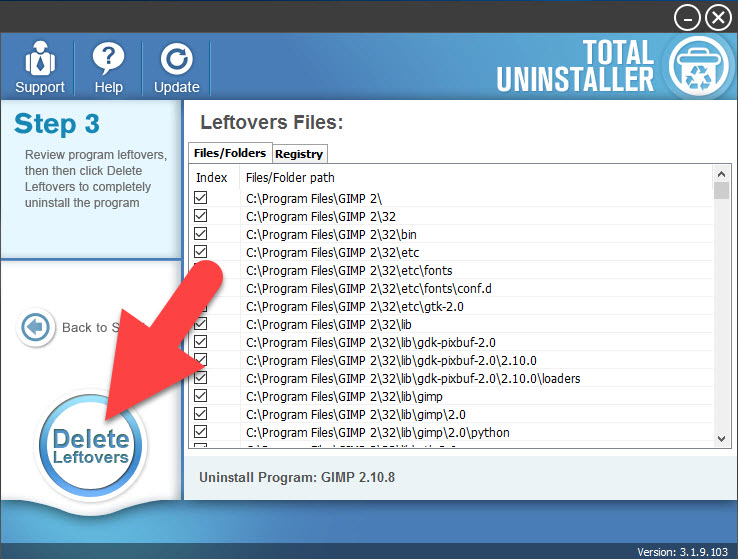Minimize the Total Uninstaller window
Screen dimensions: 738x559
click(687, 17)
